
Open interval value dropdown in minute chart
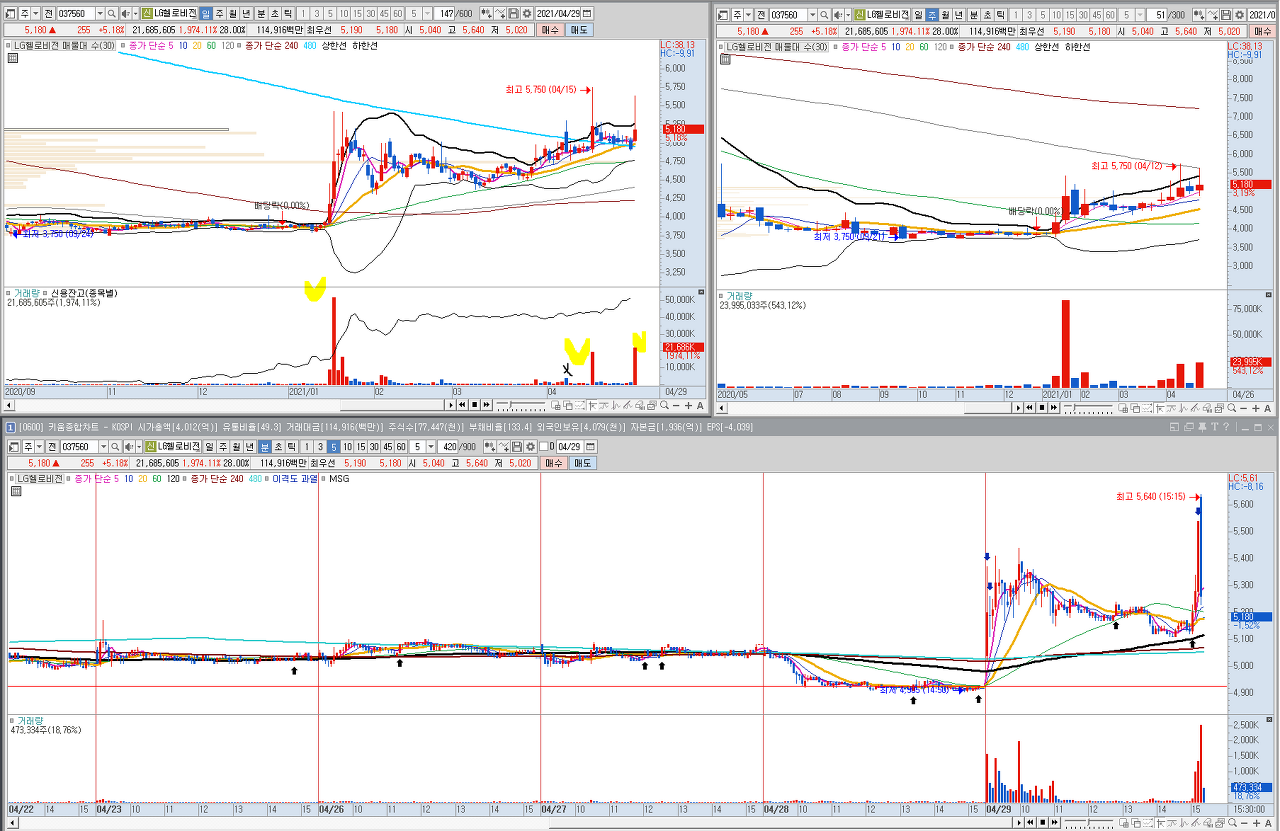point(430,446)
